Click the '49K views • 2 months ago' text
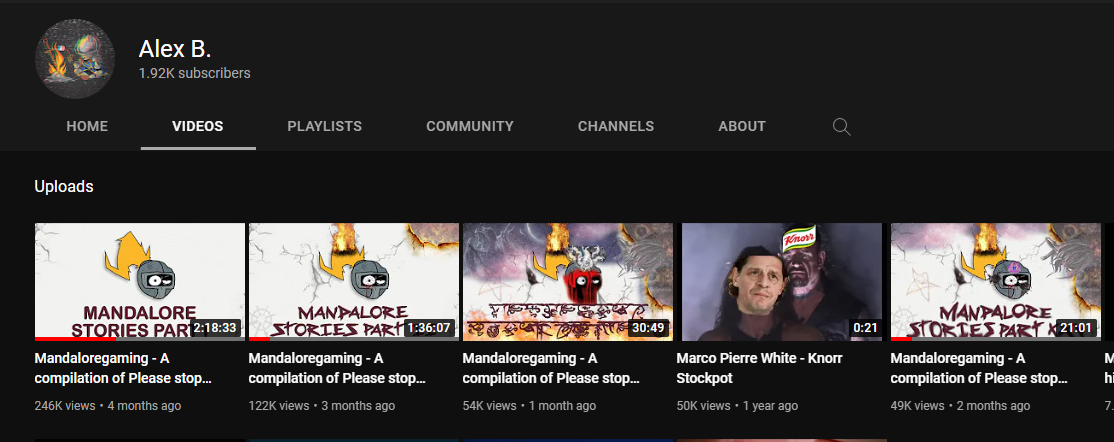The height and width of the screenshot is (442, 1114). [x=961, y=406]
